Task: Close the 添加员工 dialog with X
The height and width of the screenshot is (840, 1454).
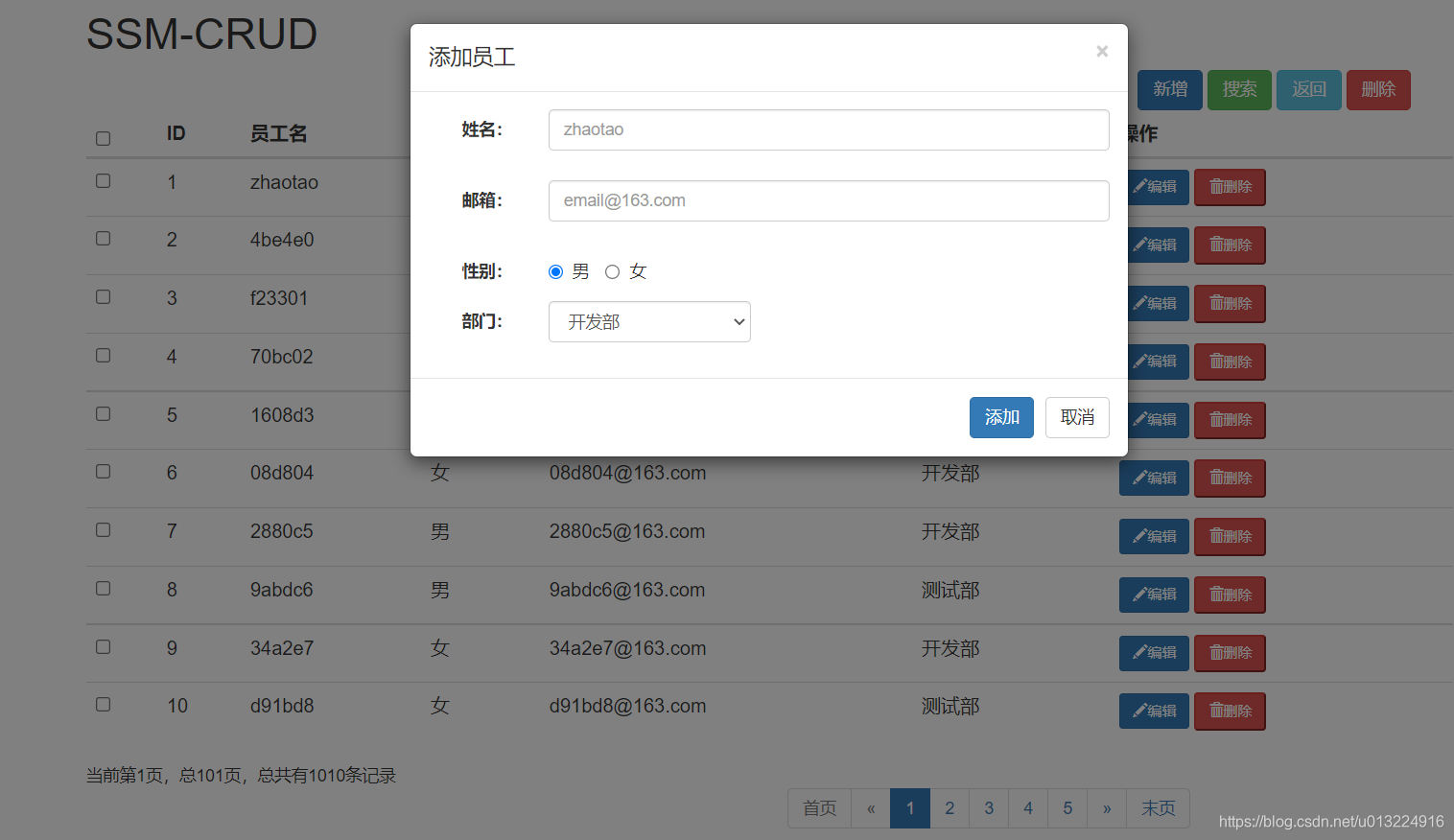Action: pos(1102,51)
